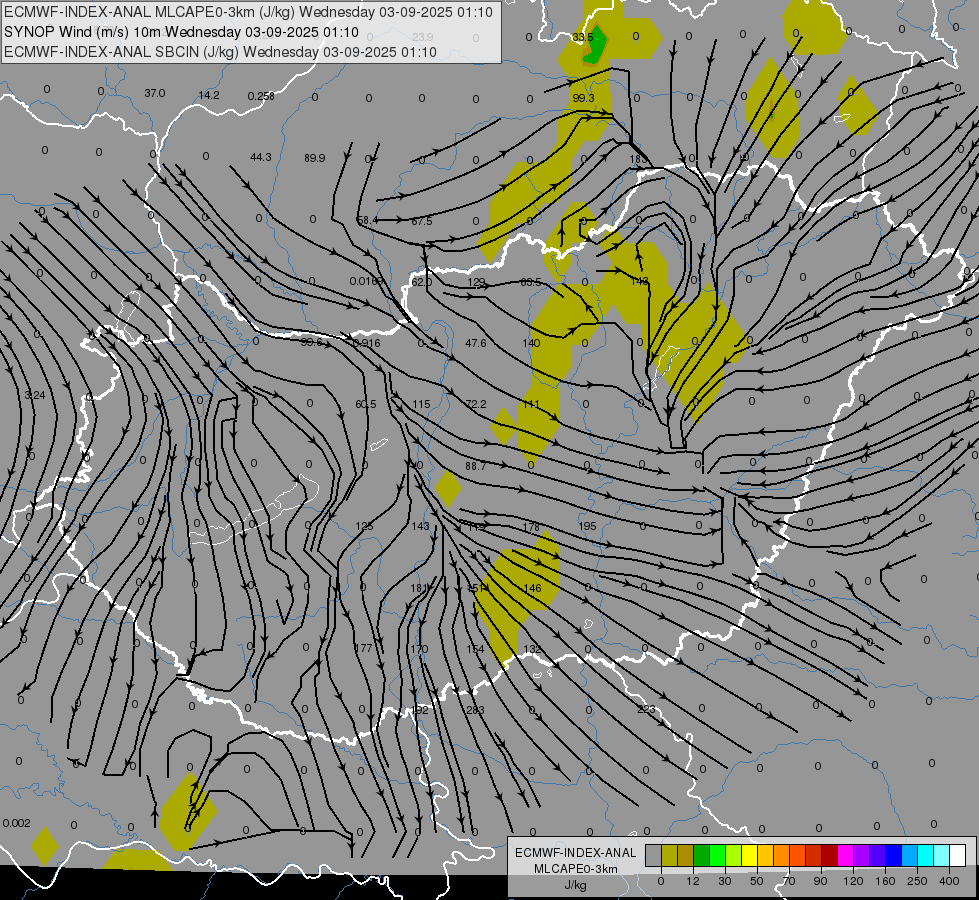Click the map value 283
979x900 pixels.
476,710
